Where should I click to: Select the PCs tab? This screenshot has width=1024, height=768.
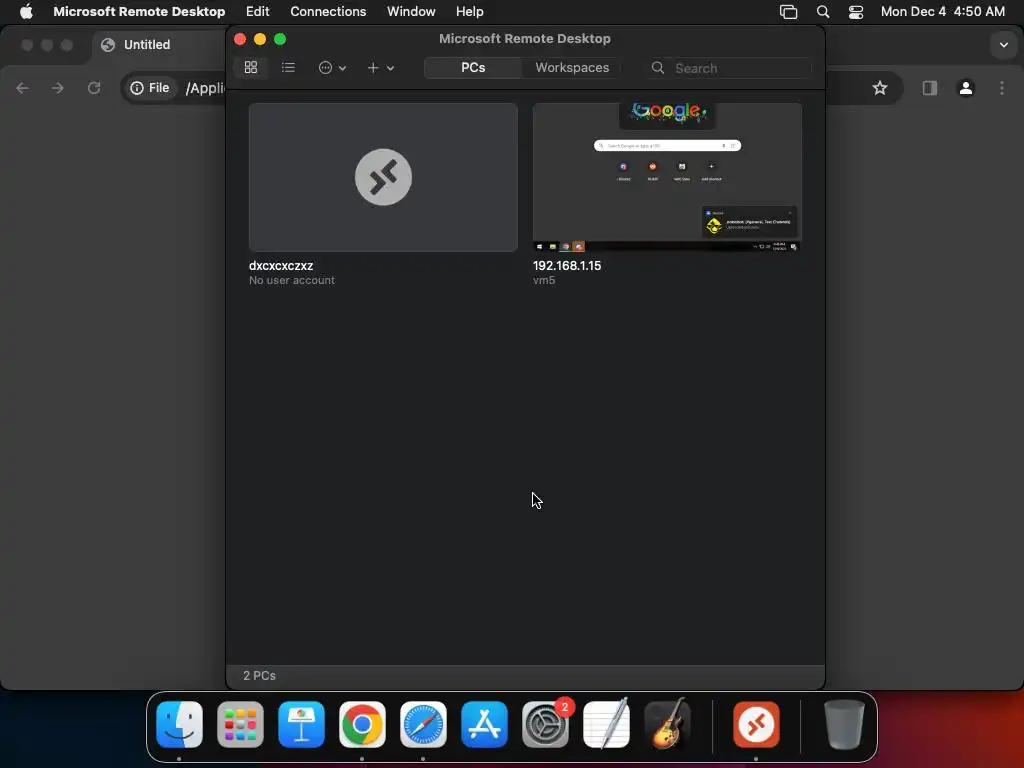click(x=473, y=67)
